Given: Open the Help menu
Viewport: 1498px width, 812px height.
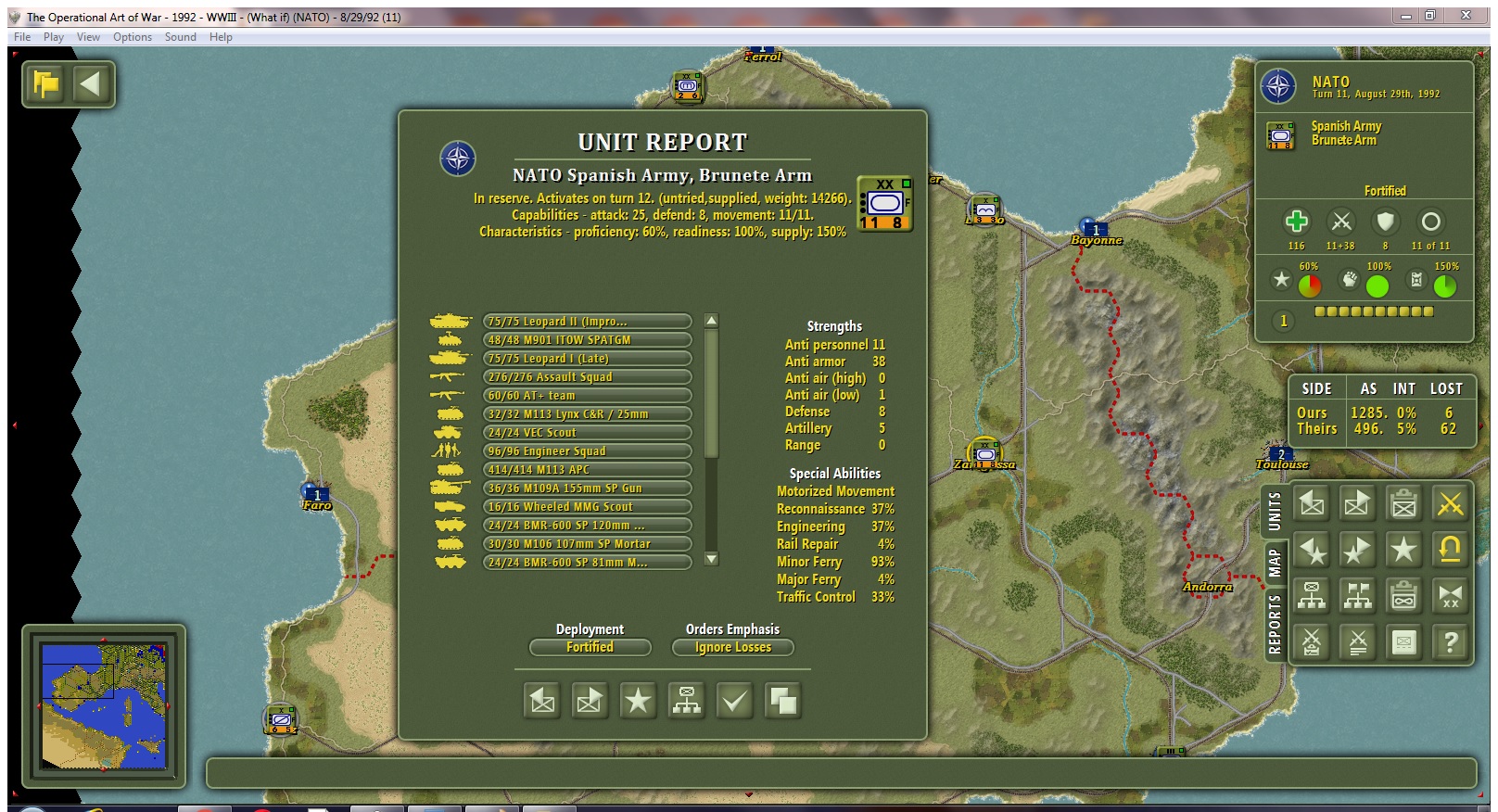Looking at the screenshot, I should click(221, 37).
